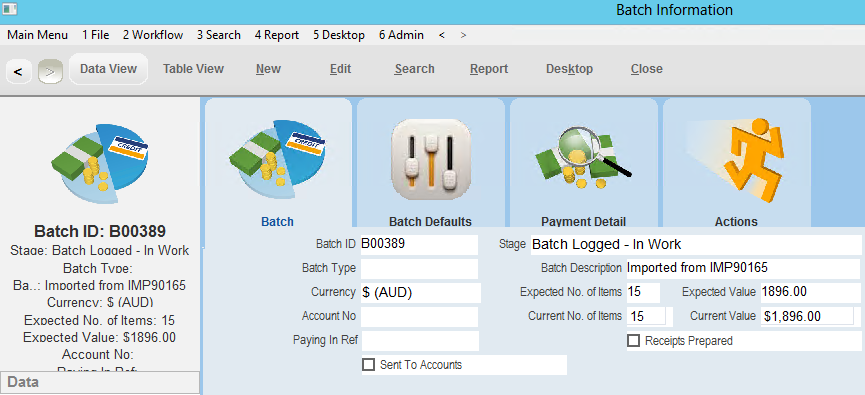The height and width of the screenshot is (395, 865).
Task: Select the Batch tab label
Action: pyautogui.click(x=277, y=222)
